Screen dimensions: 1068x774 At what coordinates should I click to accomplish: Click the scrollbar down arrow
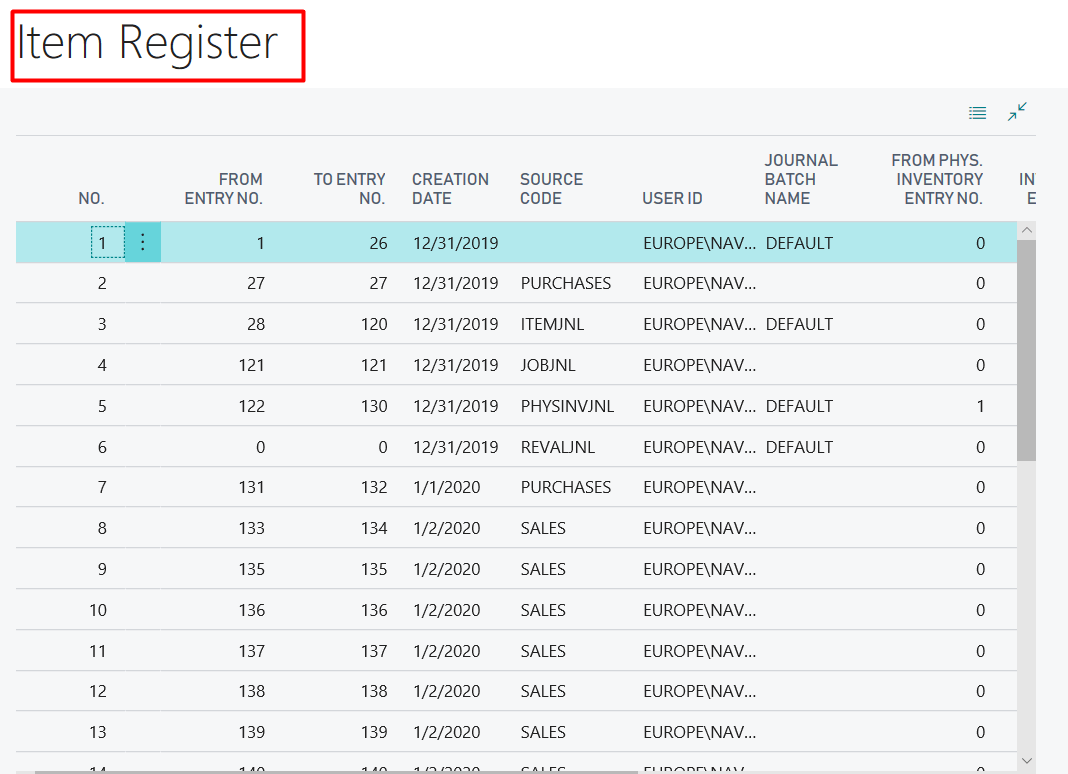(x=1027, y=760)
